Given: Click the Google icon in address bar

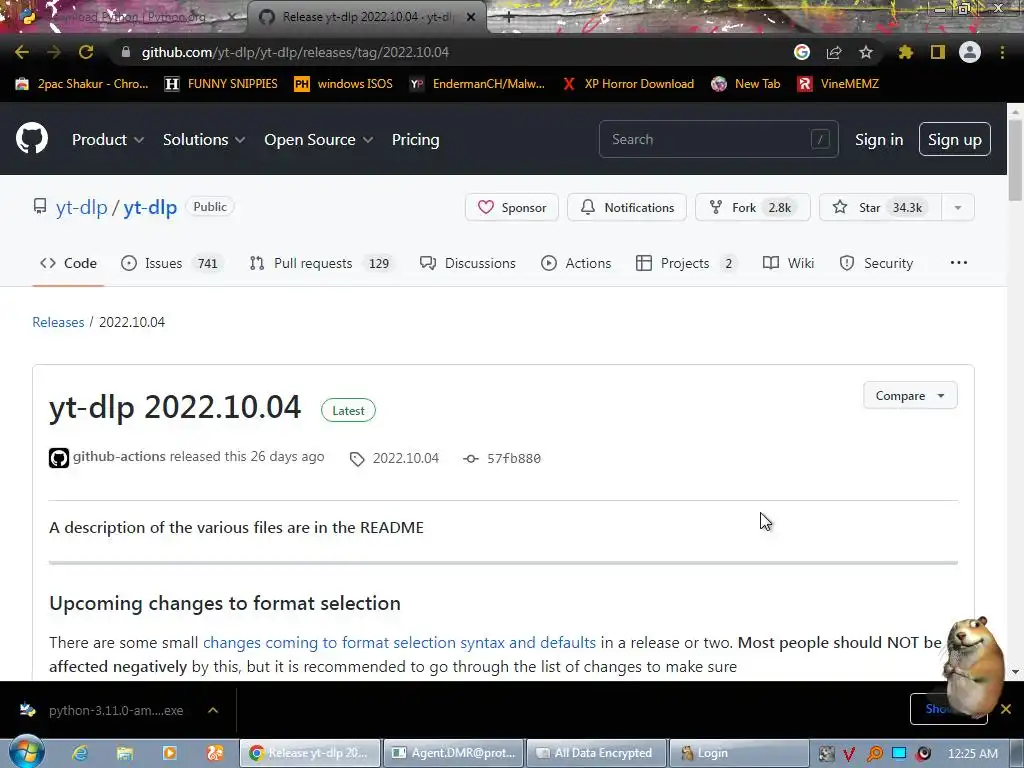Looking at the screenshot, I should coord(802,52).
